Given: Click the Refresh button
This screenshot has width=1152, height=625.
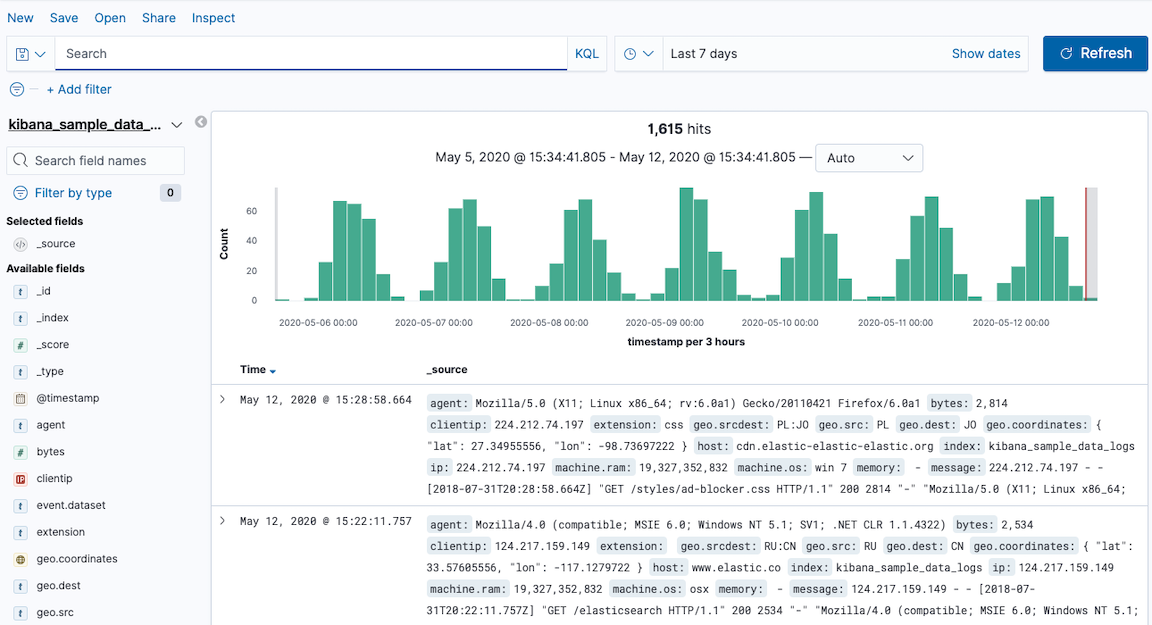Looking at the screenshot, I should (1095, 54).
